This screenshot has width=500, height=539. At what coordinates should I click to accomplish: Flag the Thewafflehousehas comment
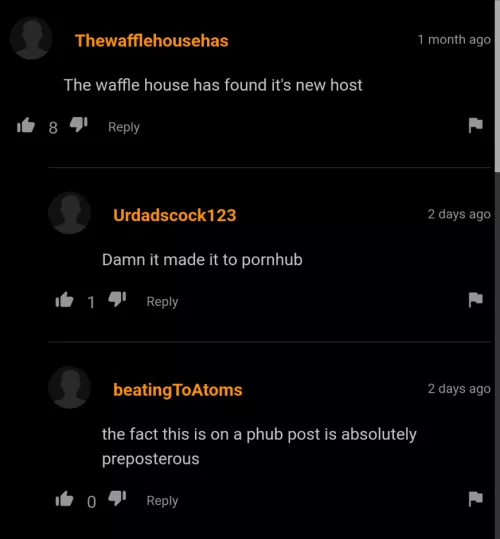pos(476,125)
